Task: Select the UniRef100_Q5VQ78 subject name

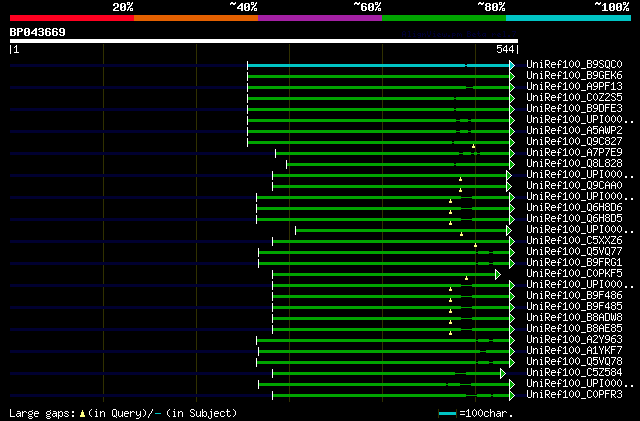Action: click(574, 362)
